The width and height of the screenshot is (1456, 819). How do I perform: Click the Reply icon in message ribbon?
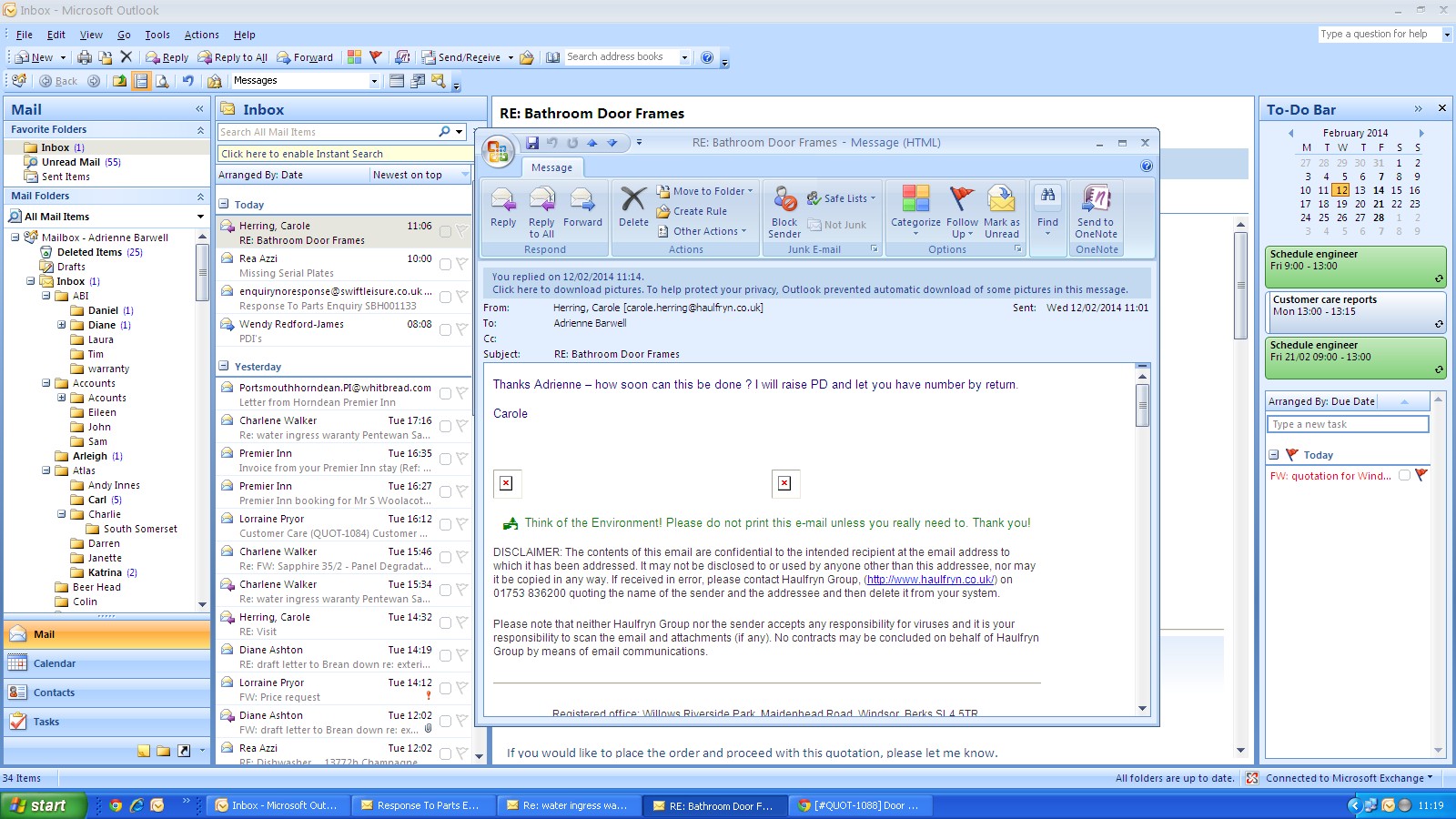[x=503, y=207]
